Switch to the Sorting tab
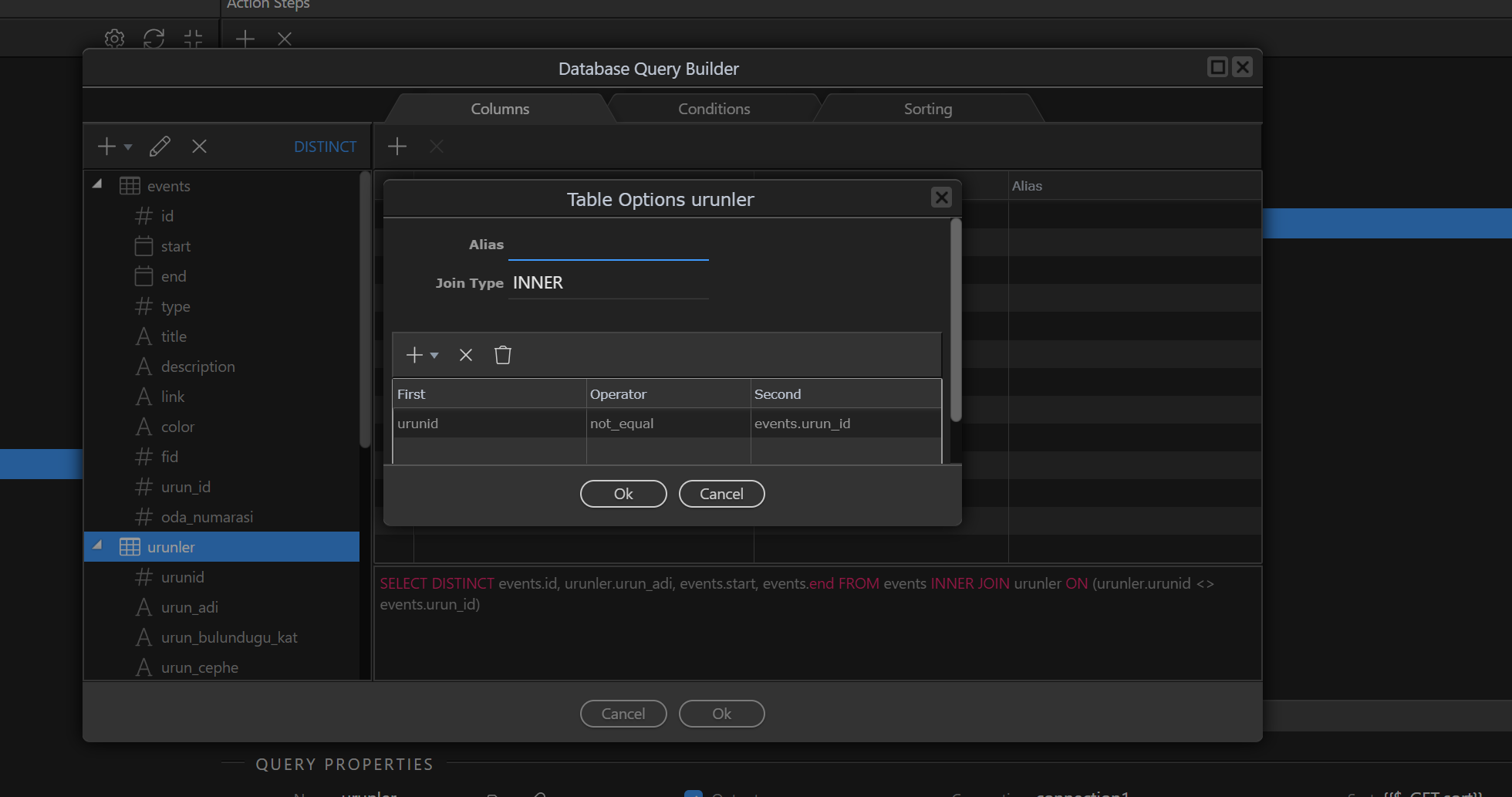This screenshot has height=797, width=1512. tap(927, 109)
